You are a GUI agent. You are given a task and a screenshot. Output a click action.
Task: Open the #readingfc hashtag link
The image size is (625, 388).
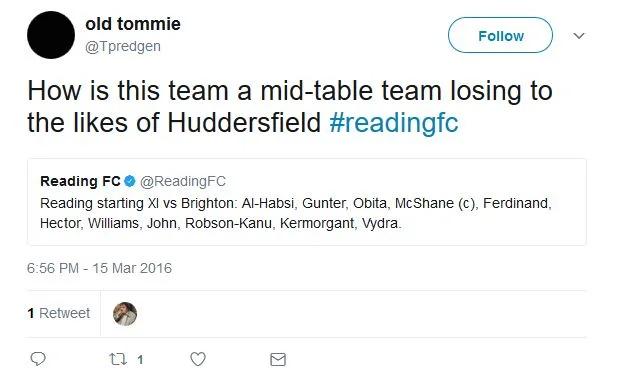394,122
